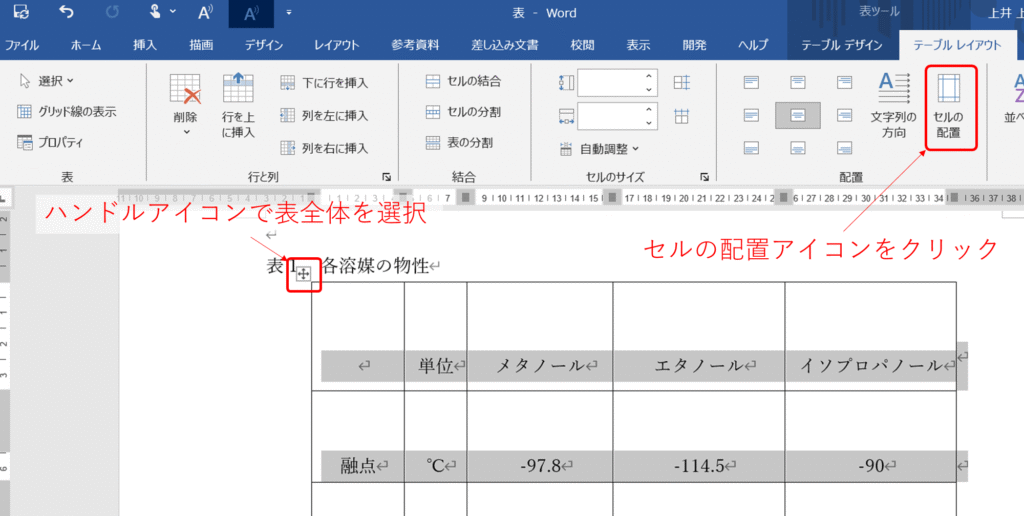The height and width of the screenshot is (516, 1024).
Task: Click the row height input field
Action: [x=610, y=83]
